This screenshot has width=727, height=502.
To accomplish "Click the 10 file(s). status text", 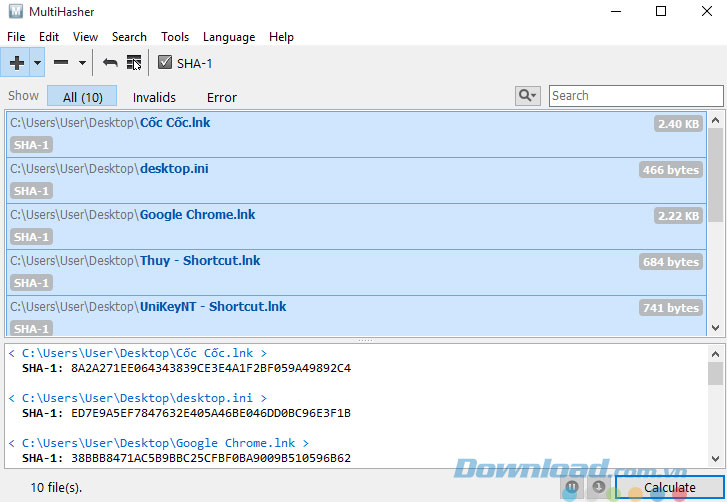I will click(56, 488).
